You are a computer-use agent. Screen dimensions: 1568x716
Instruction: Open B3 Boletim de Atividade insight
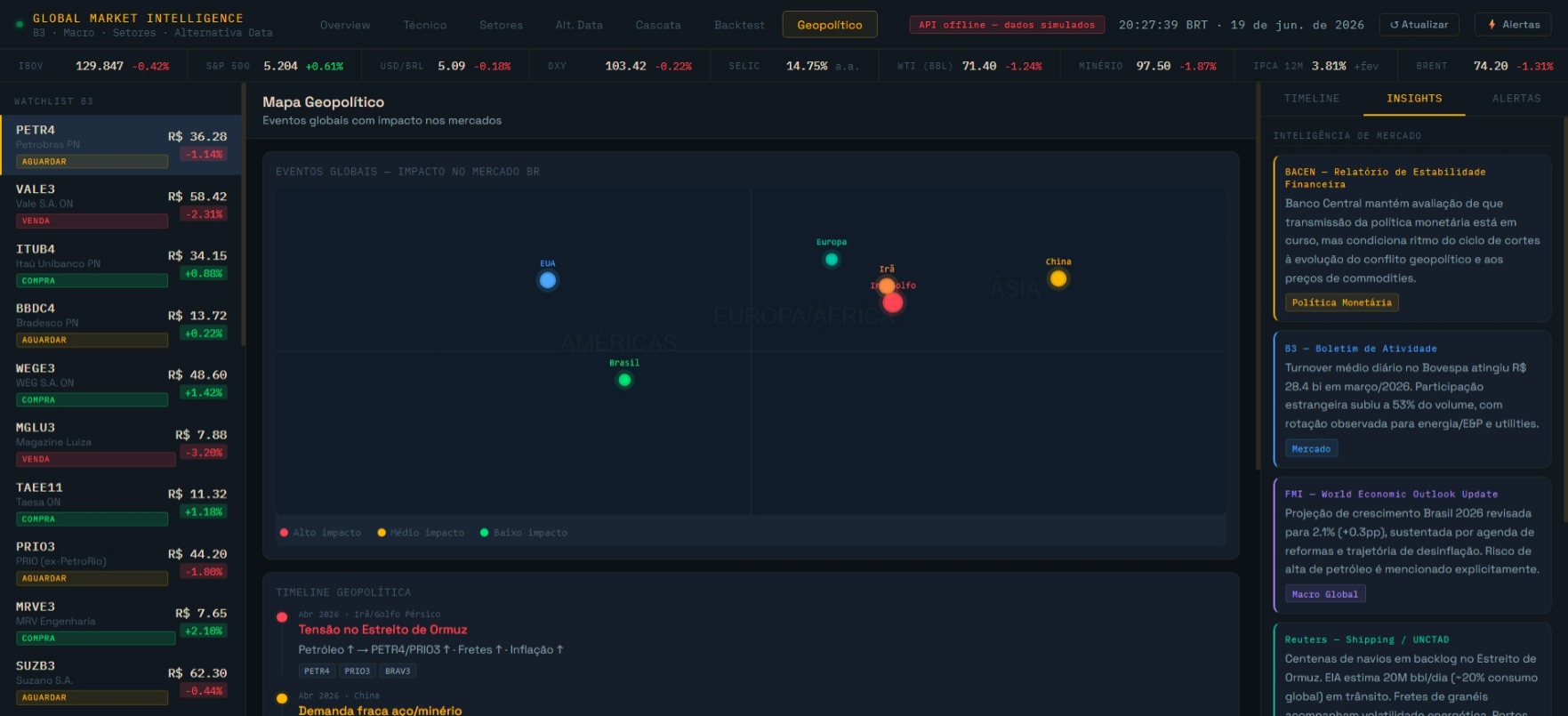point(1412,398)
